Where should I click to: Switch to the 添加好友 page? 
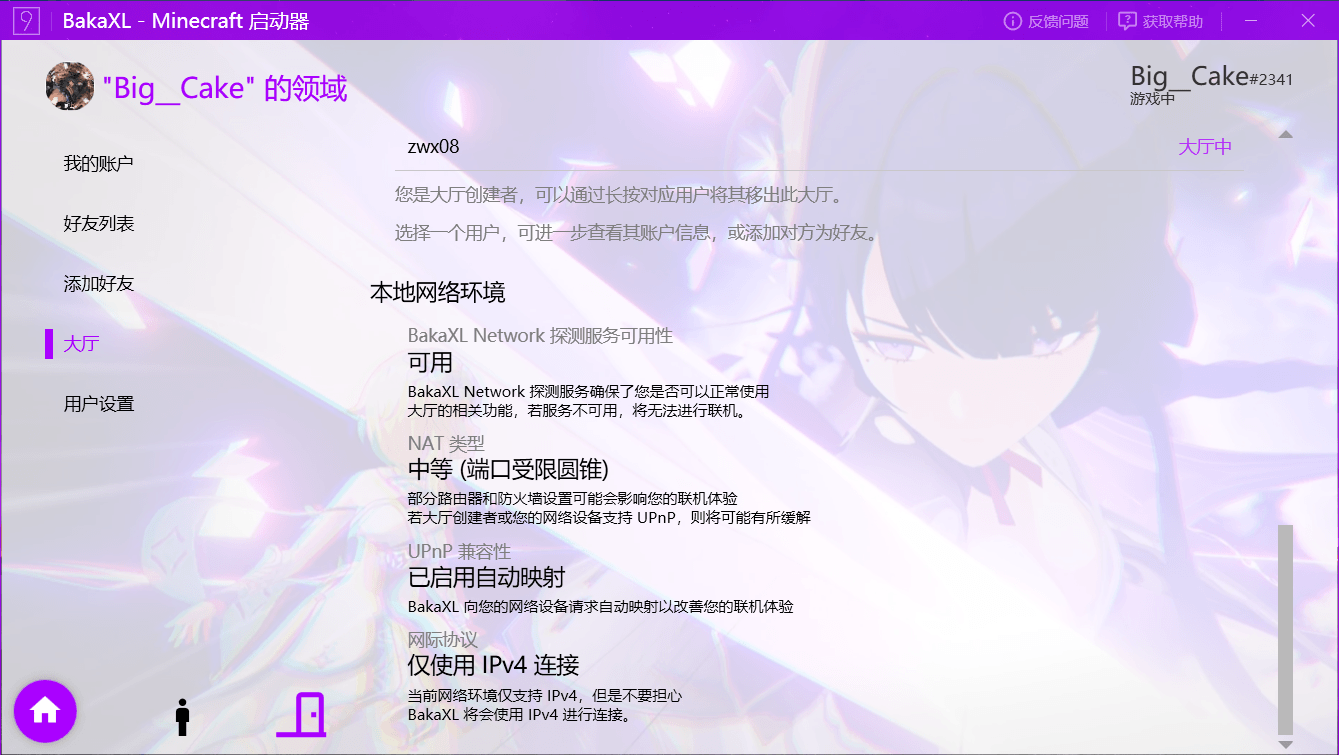[98, 284]
